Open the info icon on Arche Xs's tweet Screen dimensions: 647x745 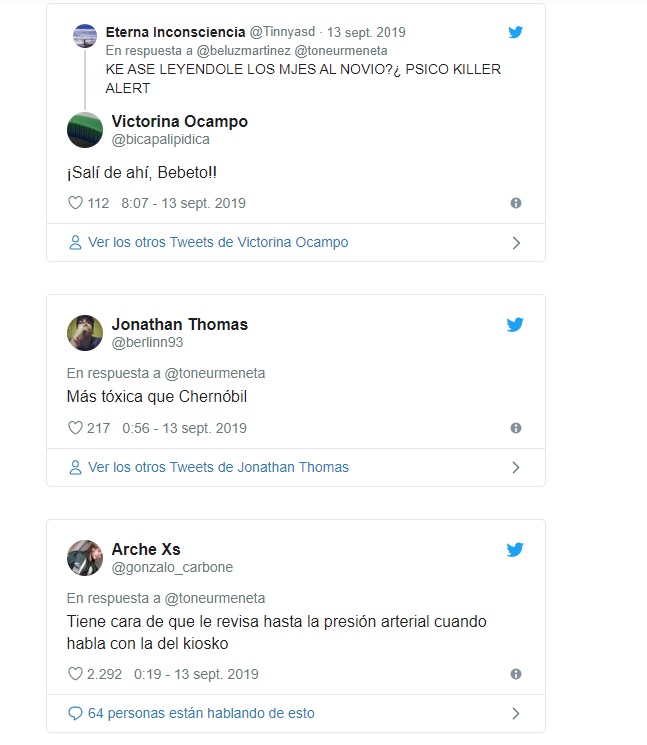pos(516,674)
